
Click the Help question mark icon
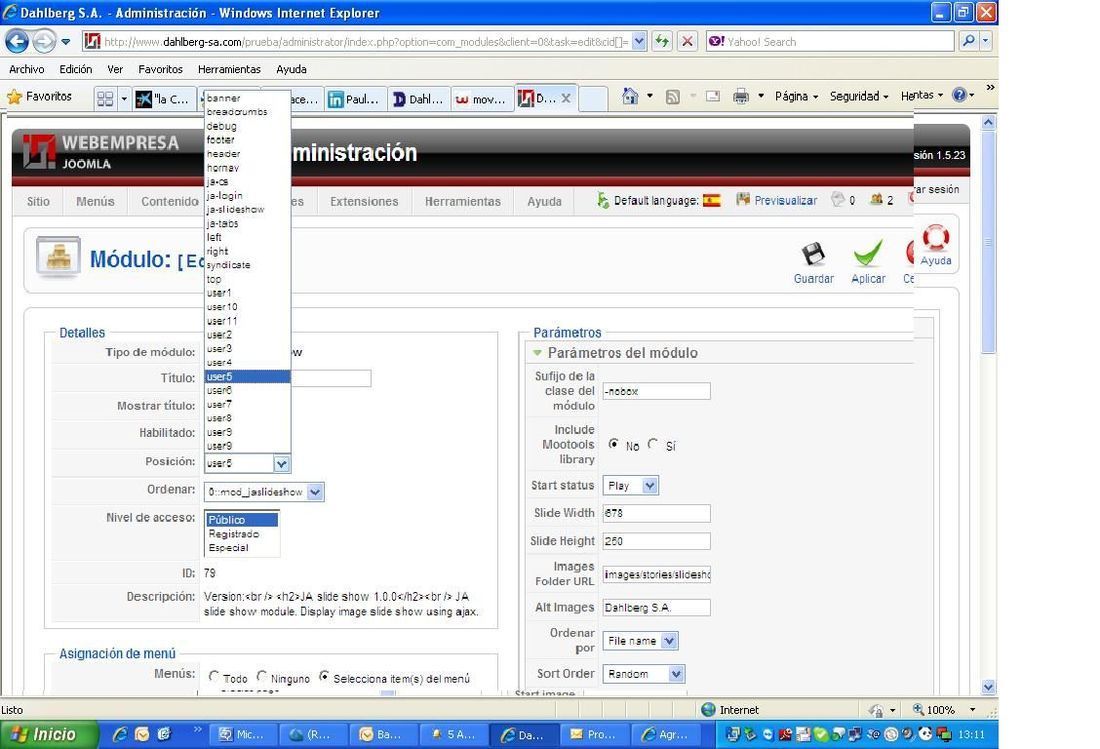coord(960,95)
